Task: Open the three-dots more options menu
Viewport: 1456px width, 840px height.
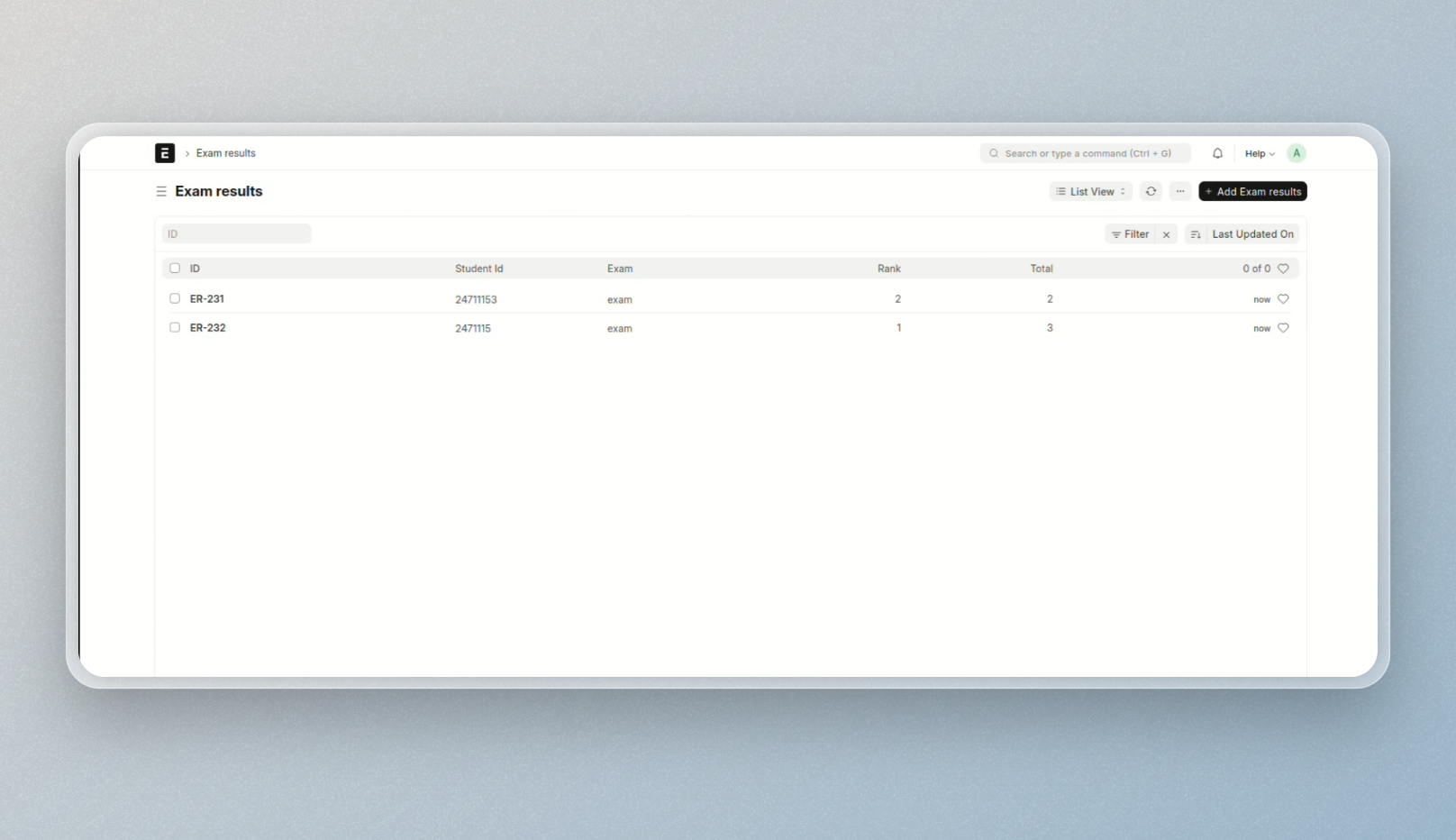Action: pos(1180,191)
